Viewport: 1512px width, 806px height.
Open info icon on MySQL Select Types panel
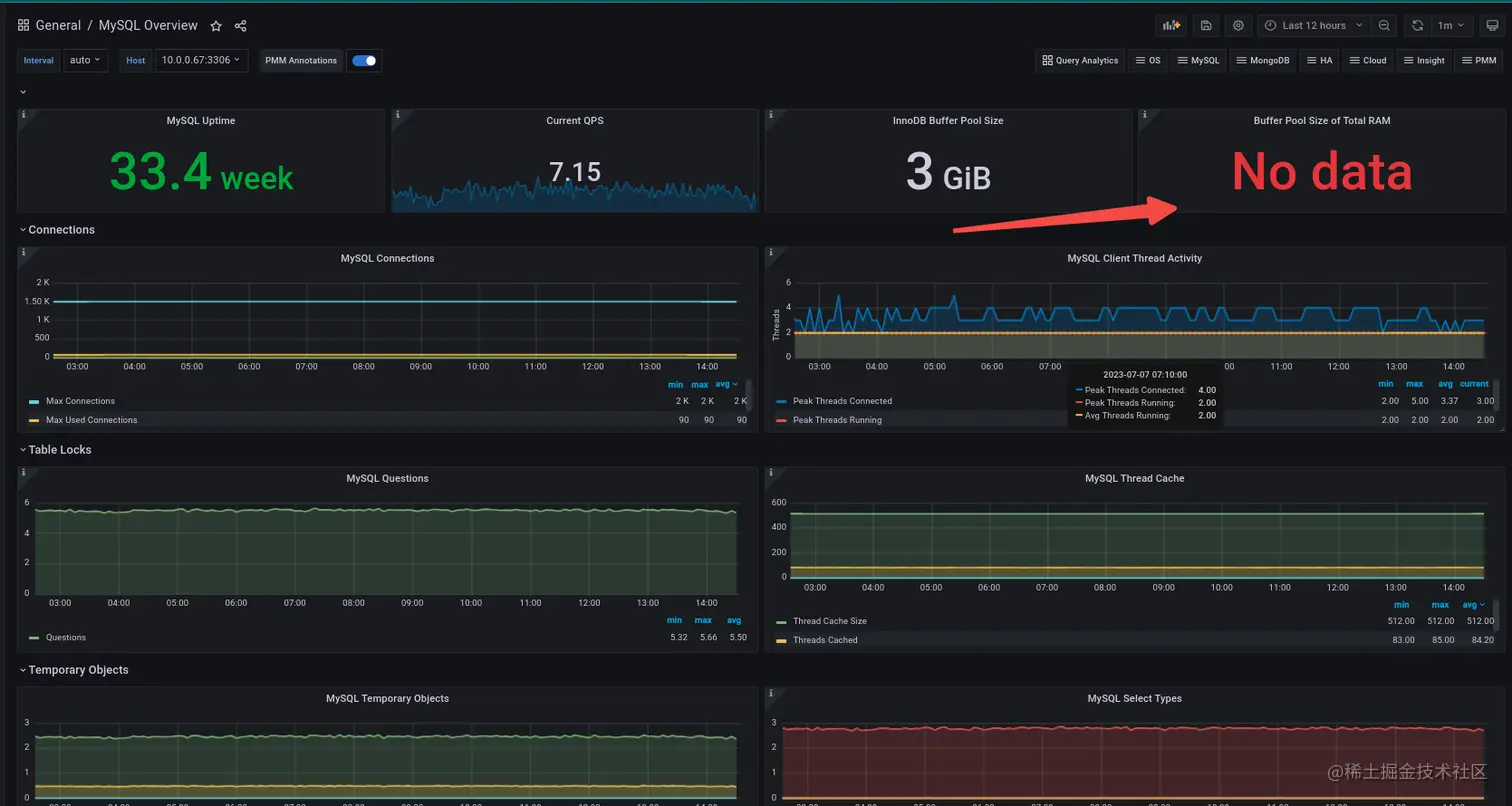[x=771, y=692]
